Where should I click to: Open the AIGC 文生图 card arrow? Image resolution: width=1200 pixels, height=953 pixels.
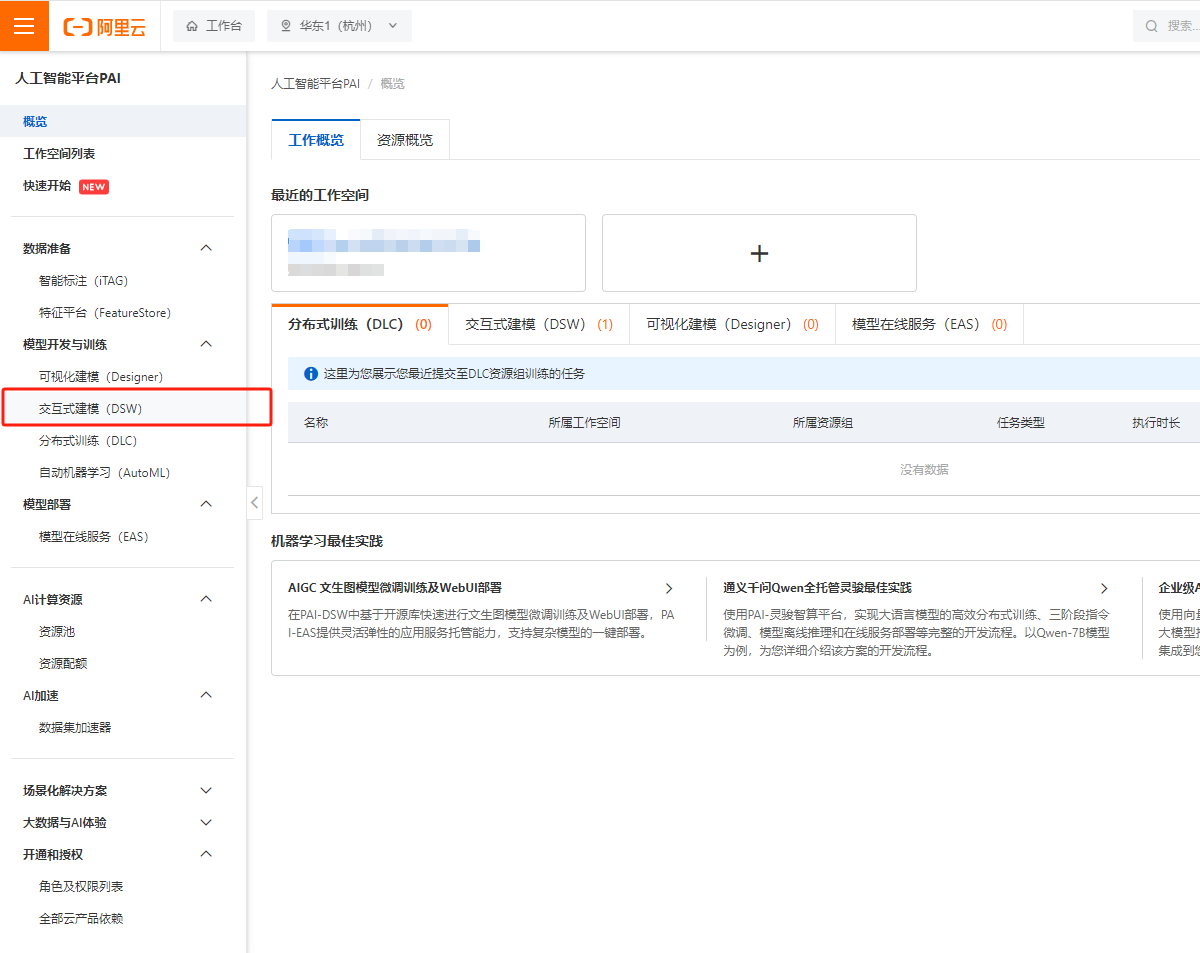pyautogui.click(x=669, y=588)
